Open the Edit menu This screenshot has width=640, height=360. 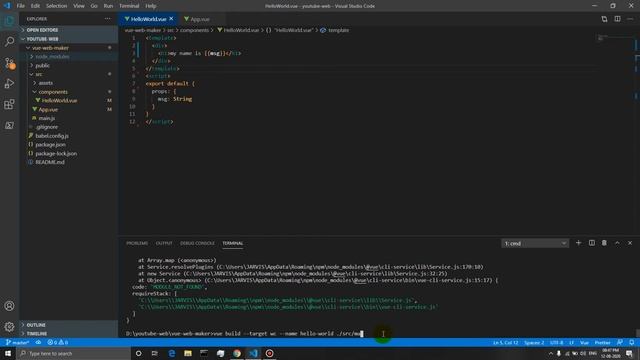click(x=35, y=6)
